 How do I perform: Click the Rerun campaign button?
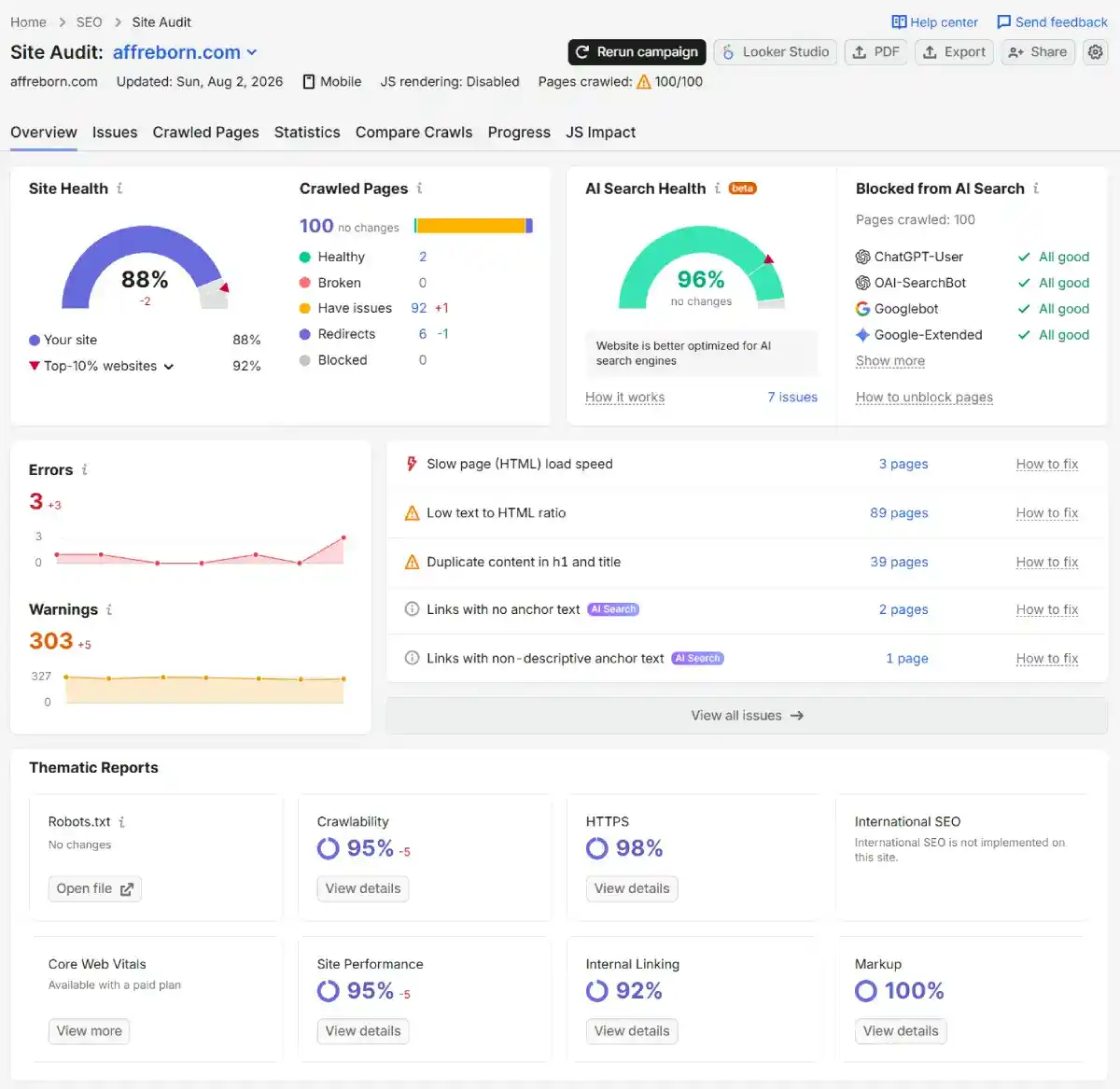click(x=637, y=52)
